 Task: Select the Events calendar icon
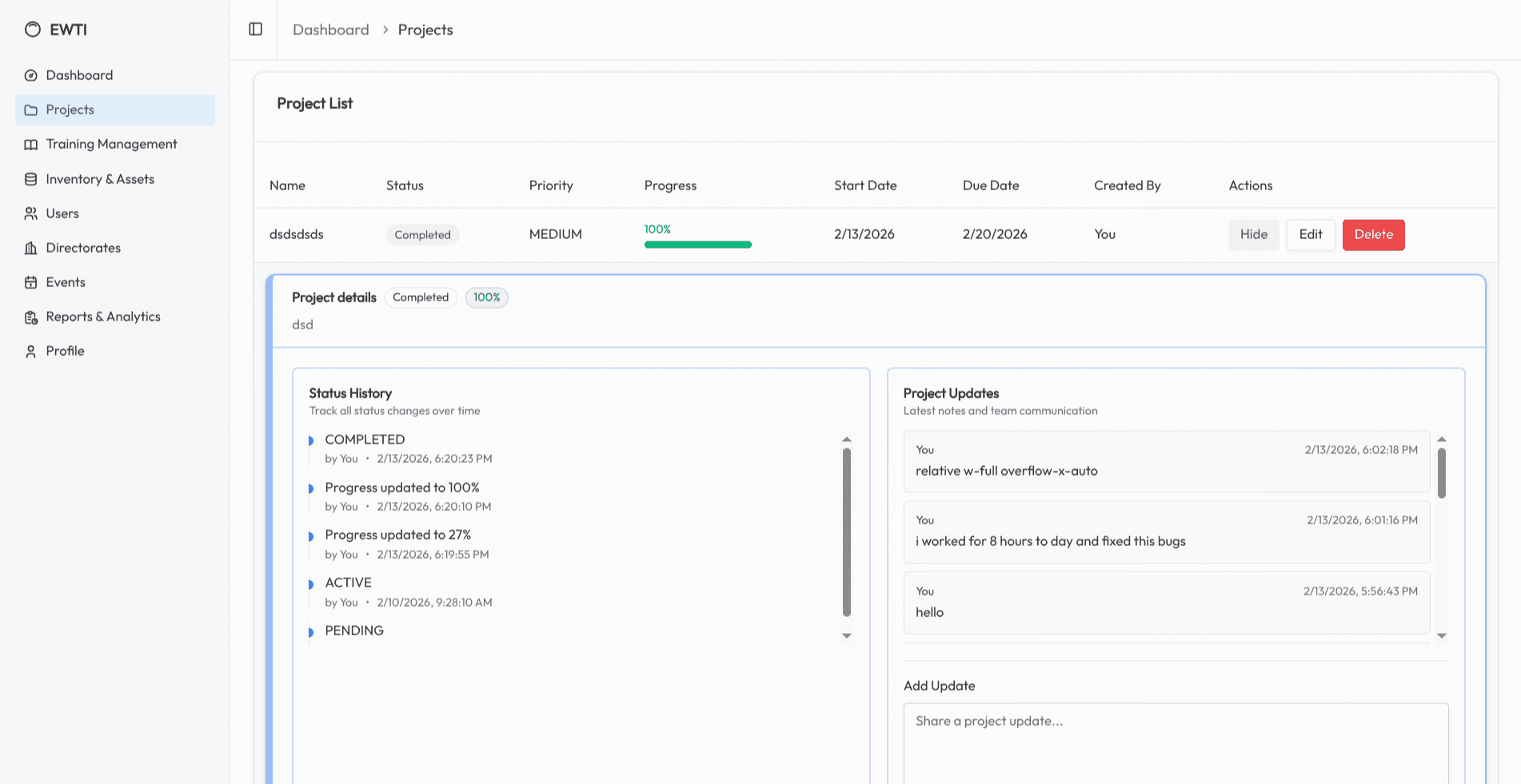(x=30, y=282)
